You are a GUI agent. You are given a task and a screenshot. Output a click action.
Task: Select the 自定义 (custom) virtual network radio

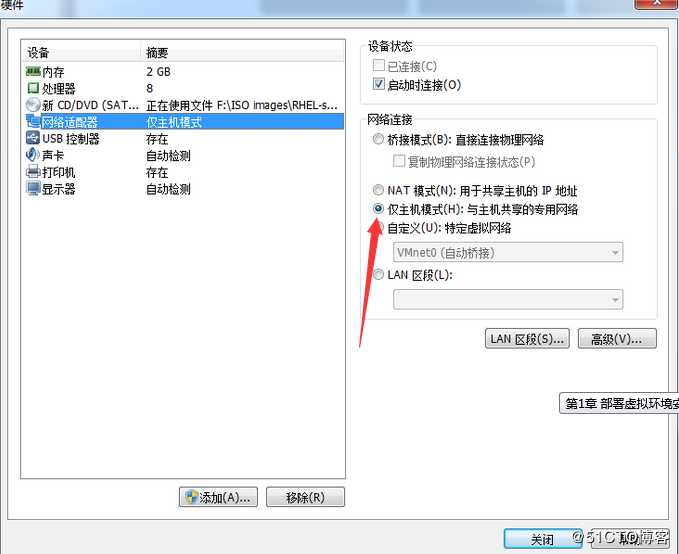pyautogui.click(x=379, y=227)
